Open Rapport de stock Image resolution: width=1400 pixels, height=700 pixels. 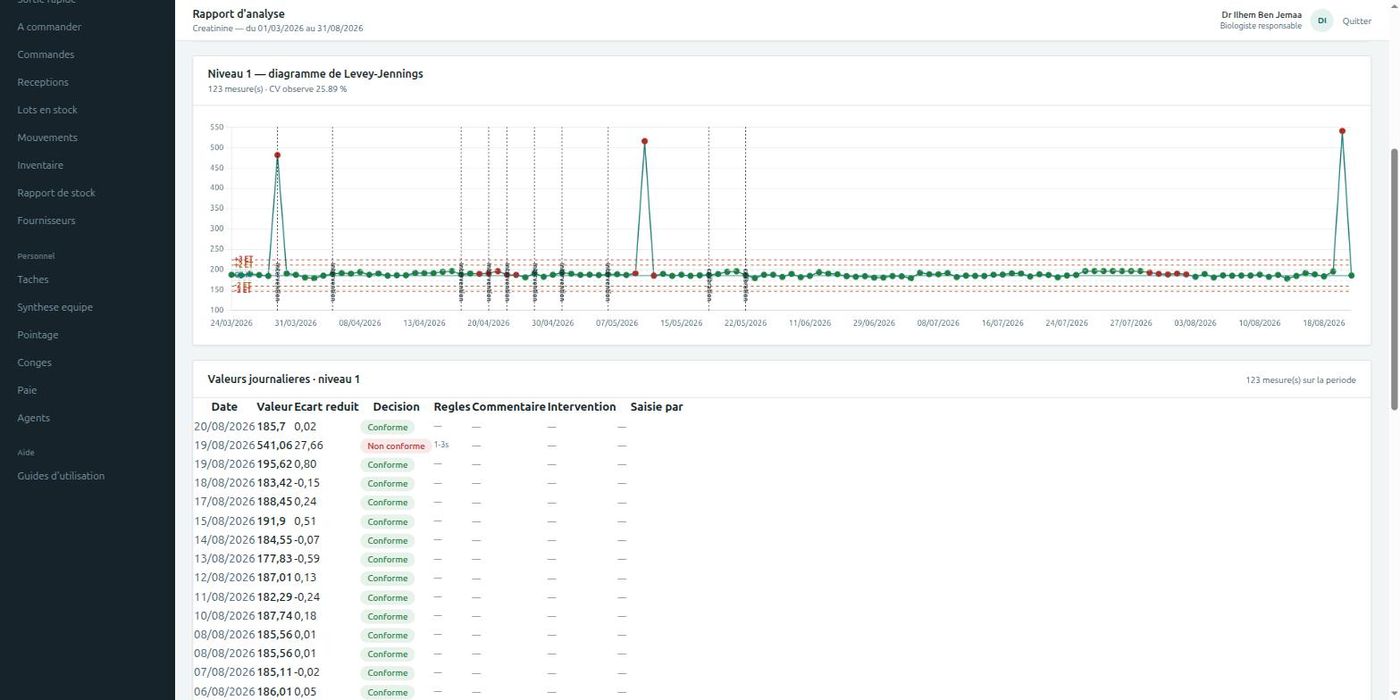(x=56, y=193)
